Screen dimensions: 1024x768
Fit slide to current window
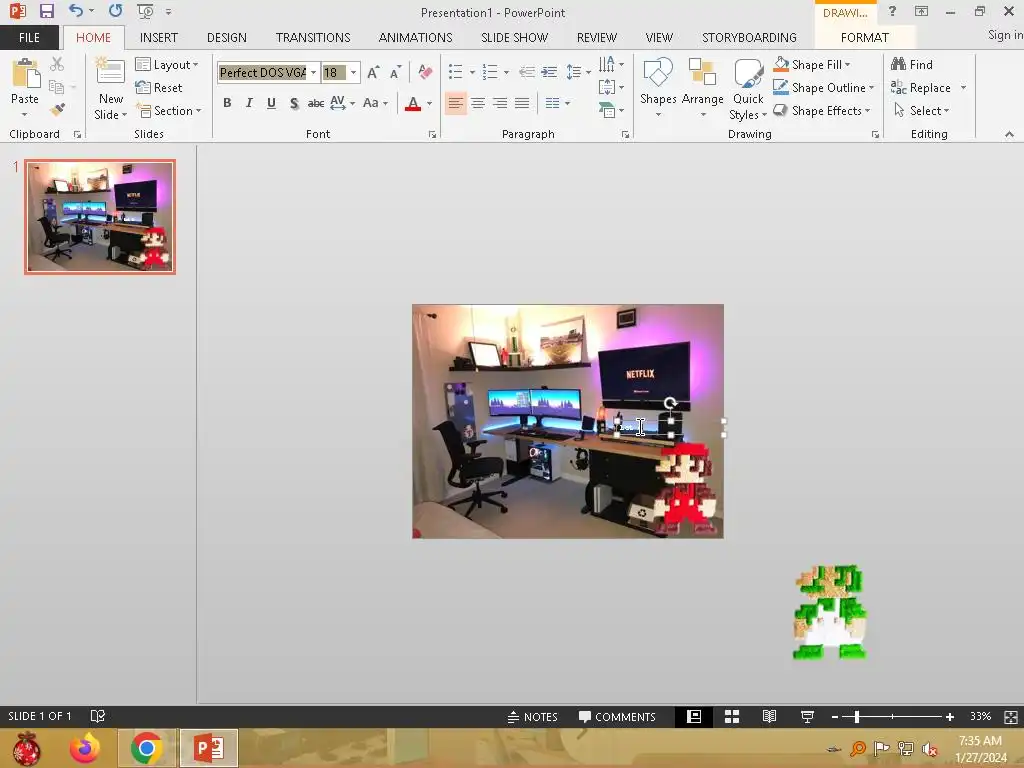1011,717
